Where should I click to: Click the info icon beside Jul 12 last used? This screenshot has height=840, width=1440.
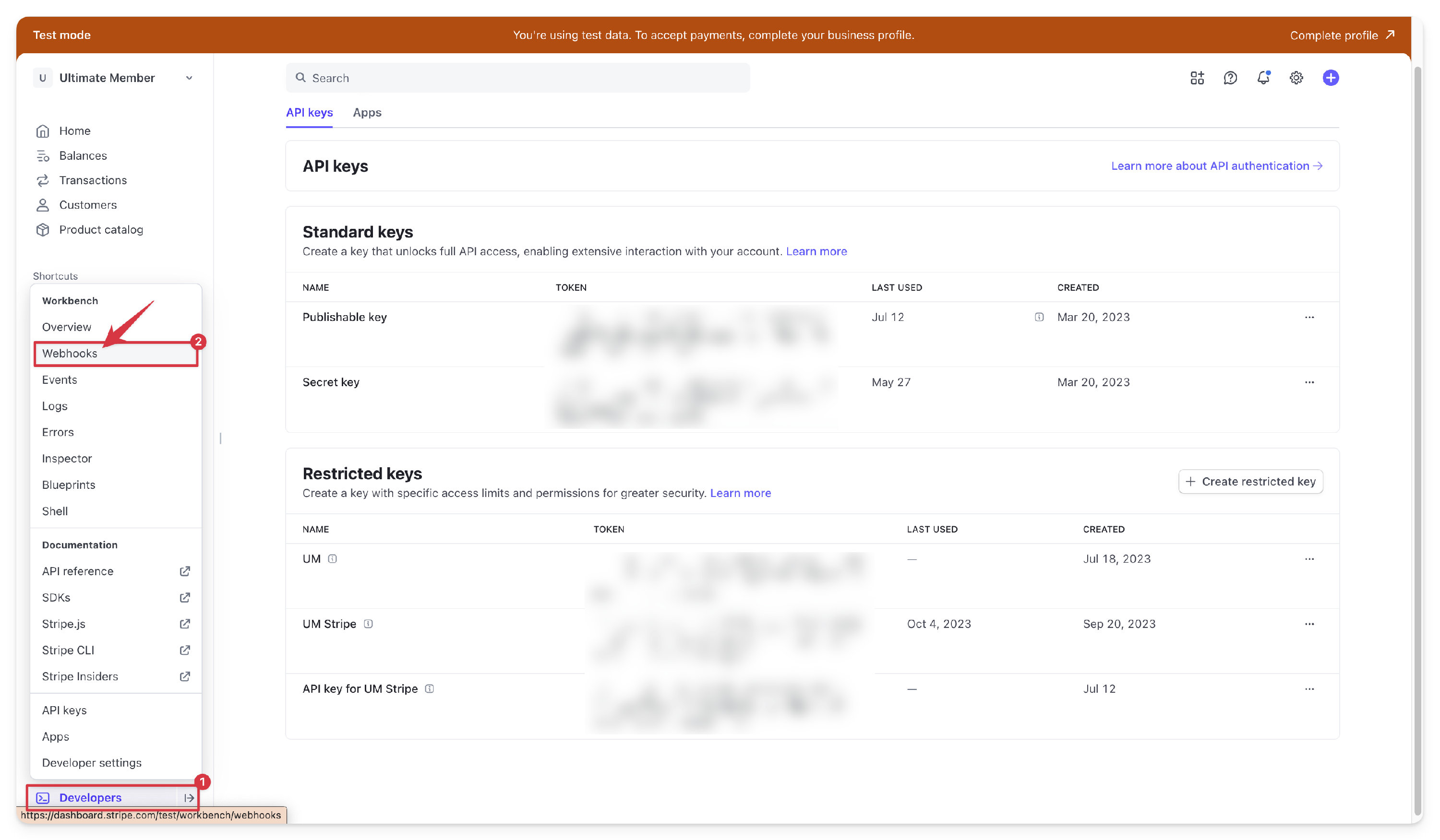[1039, 317]
